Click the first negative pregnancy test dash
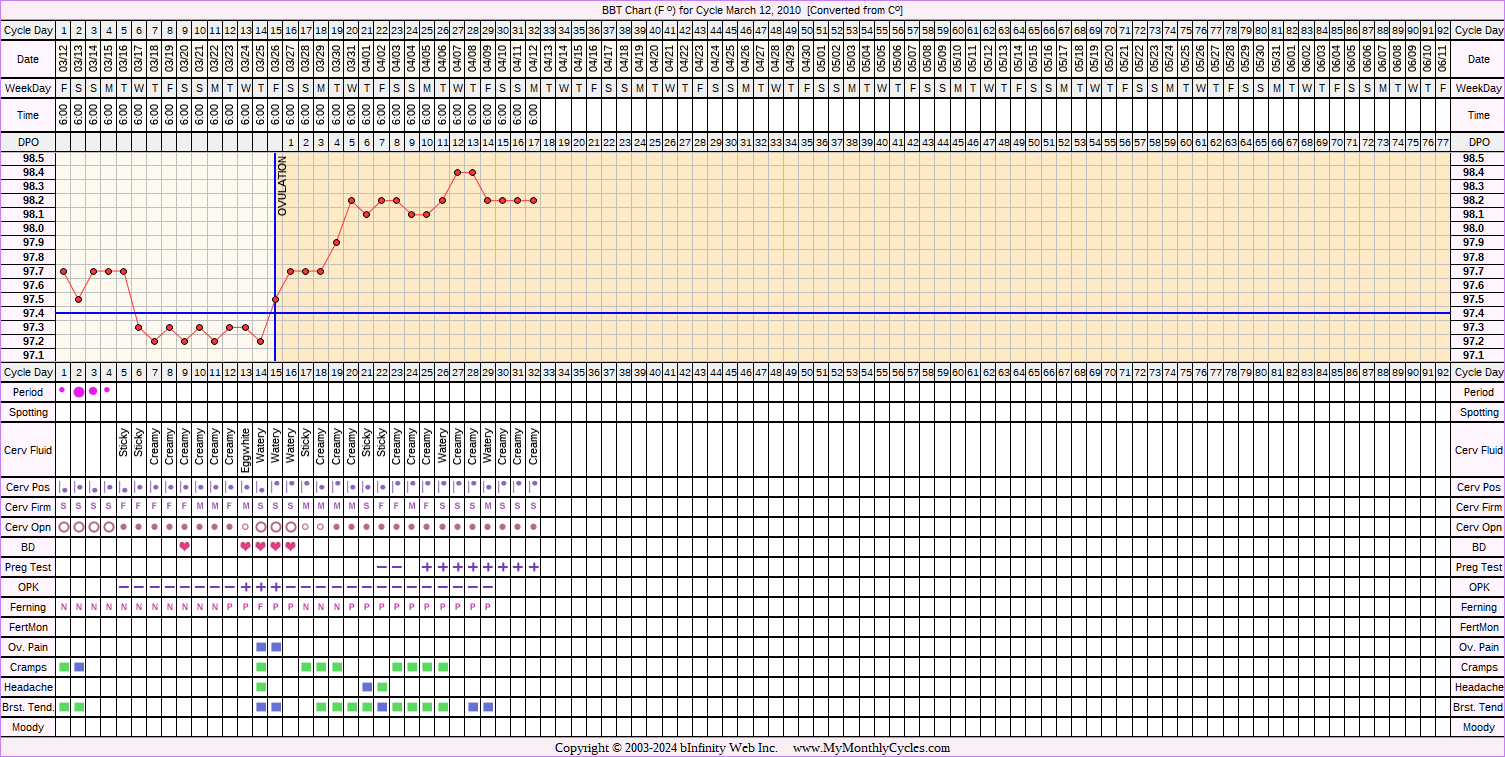This screenshot has height=757, width=1505. (381, 567)
